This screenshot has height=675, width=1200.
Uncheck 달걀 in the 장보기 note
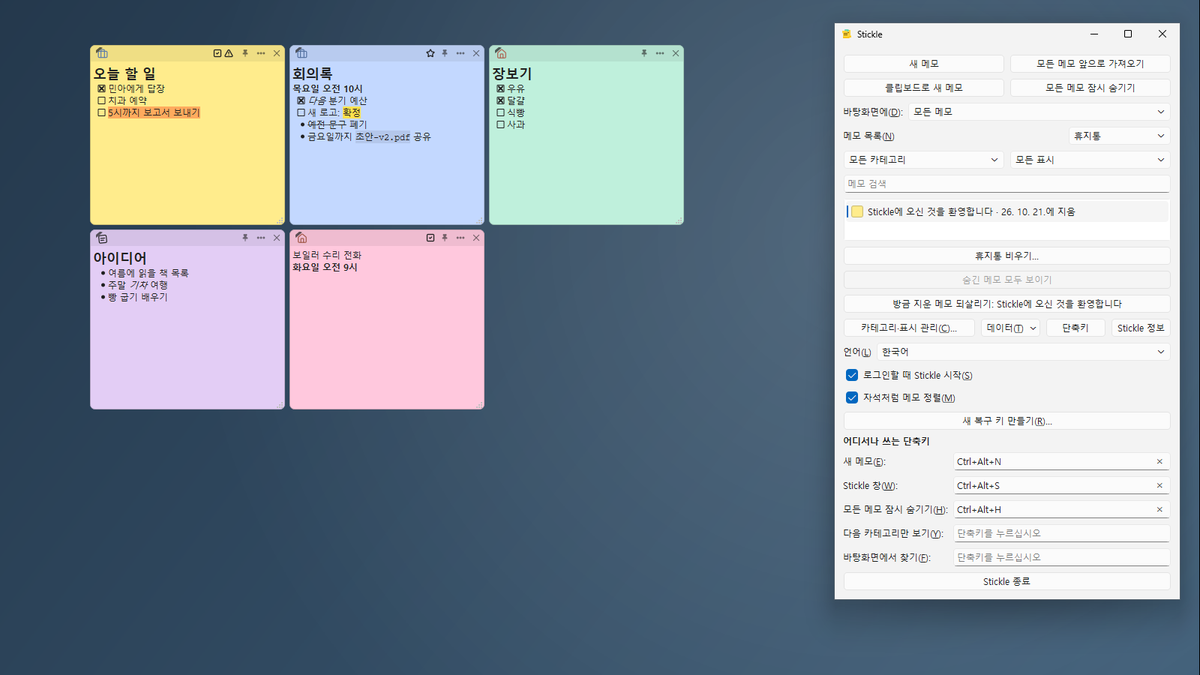tap(500, 101)
